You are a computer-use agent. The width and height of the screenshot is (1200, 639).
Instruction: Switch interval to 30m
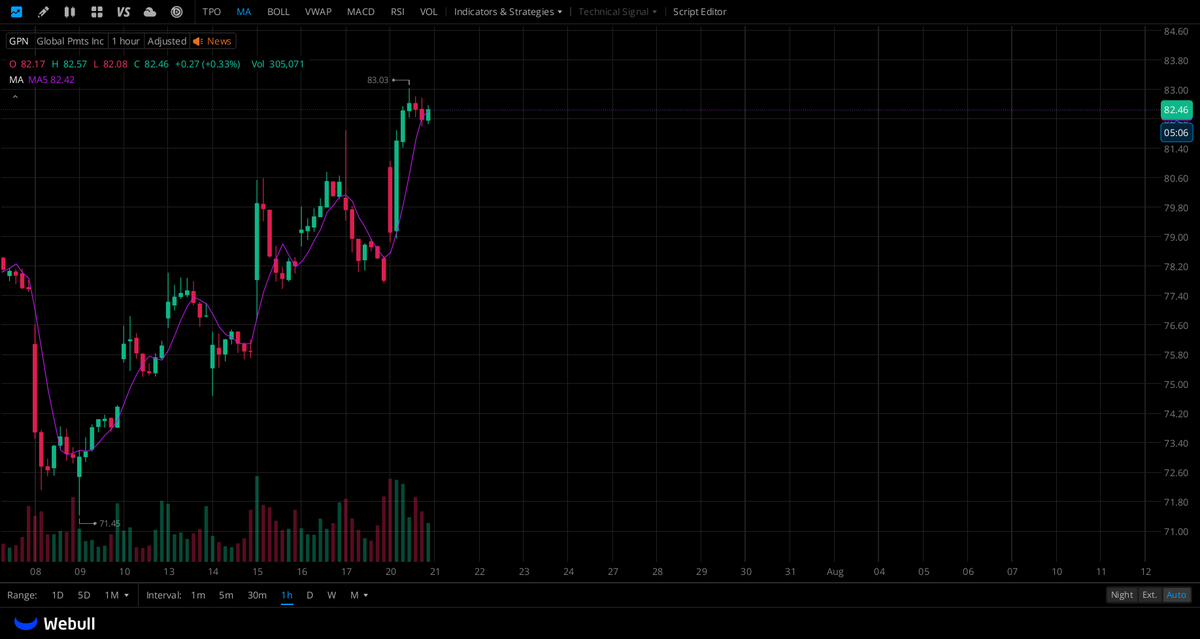tap(257, 595)
